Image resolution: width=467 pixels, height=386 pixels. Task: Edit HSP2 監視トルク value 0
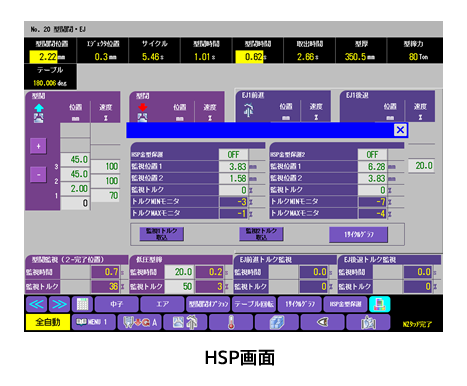click(372, 190)
